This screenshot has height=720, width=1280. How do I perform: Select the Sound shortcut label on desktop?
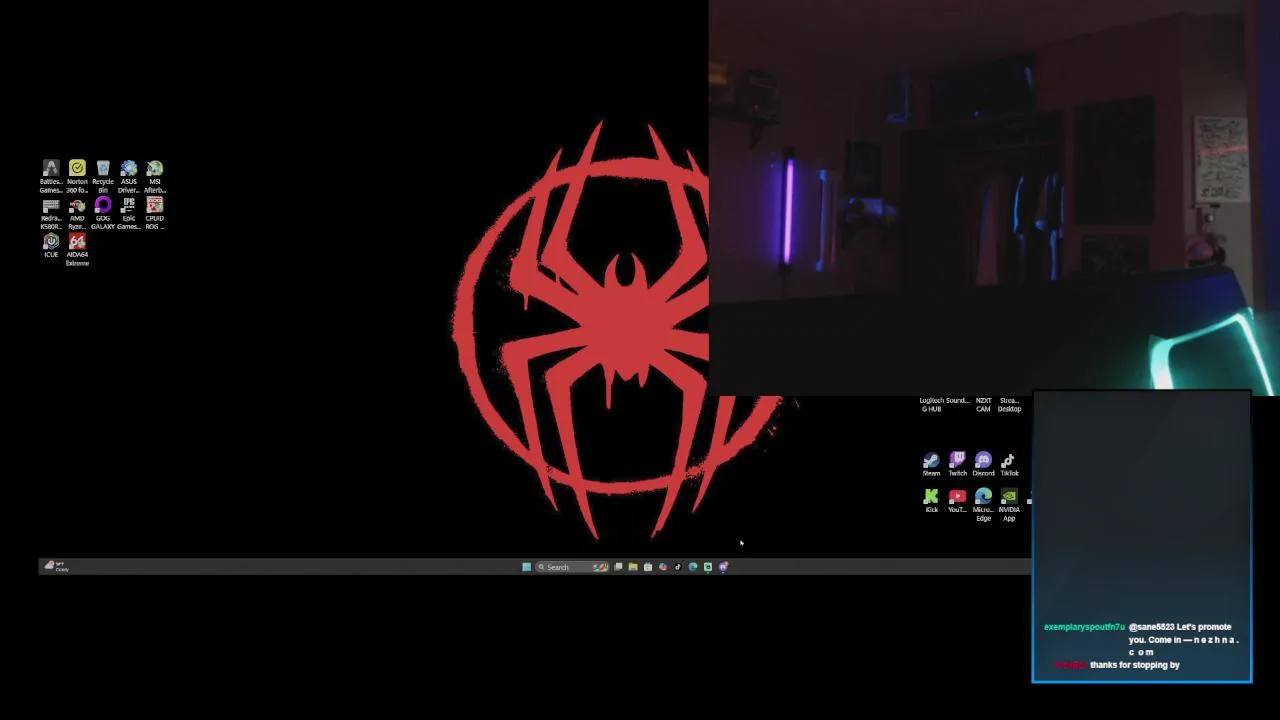click(x=957, y=401)
